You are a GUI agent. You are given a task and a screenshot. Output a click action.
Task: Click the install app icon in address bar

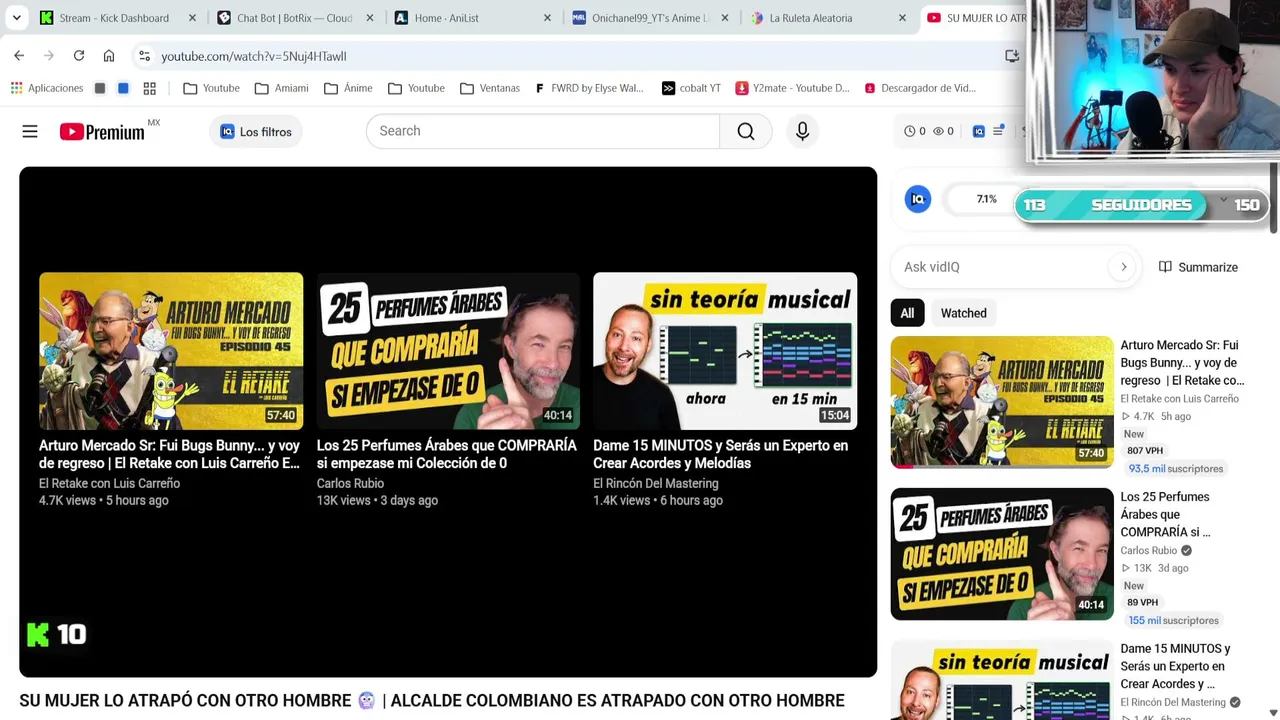point(1012,56)
